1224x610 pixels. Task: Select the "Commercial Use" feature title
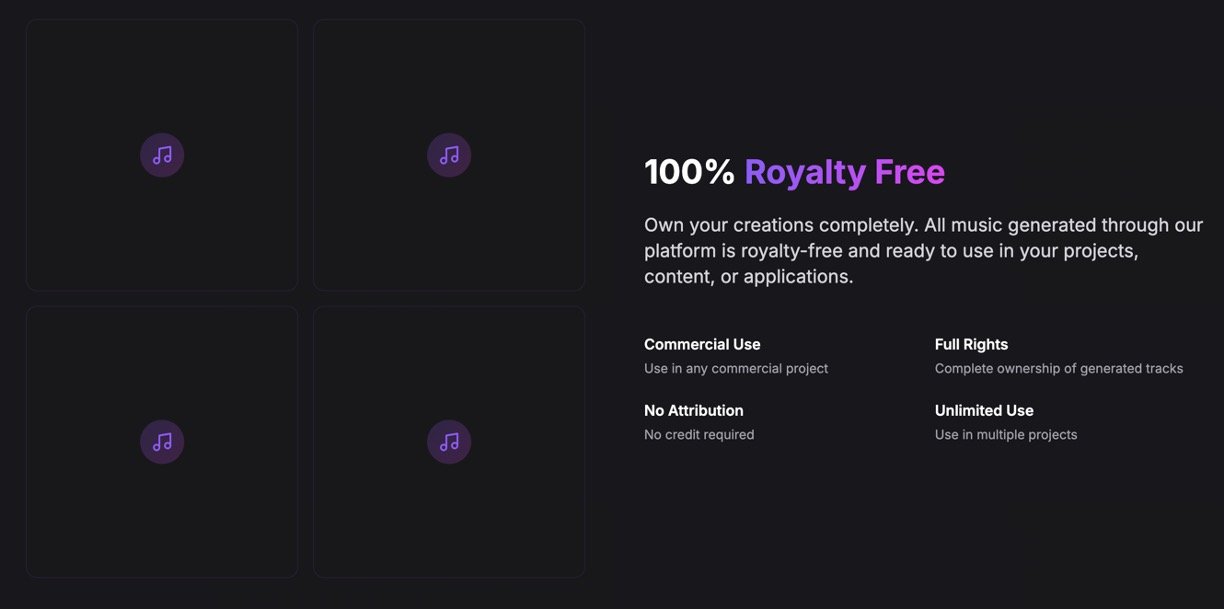coord(702,344)
